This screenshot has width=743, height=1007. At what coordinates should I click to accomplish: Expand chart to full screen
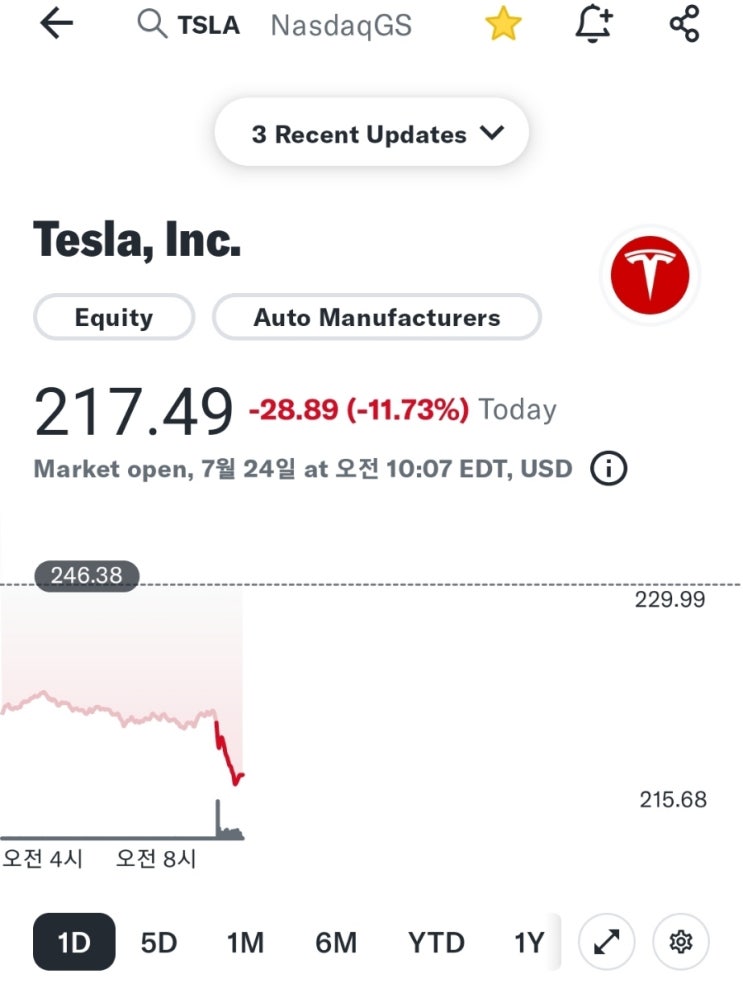(x=607, y=942)
